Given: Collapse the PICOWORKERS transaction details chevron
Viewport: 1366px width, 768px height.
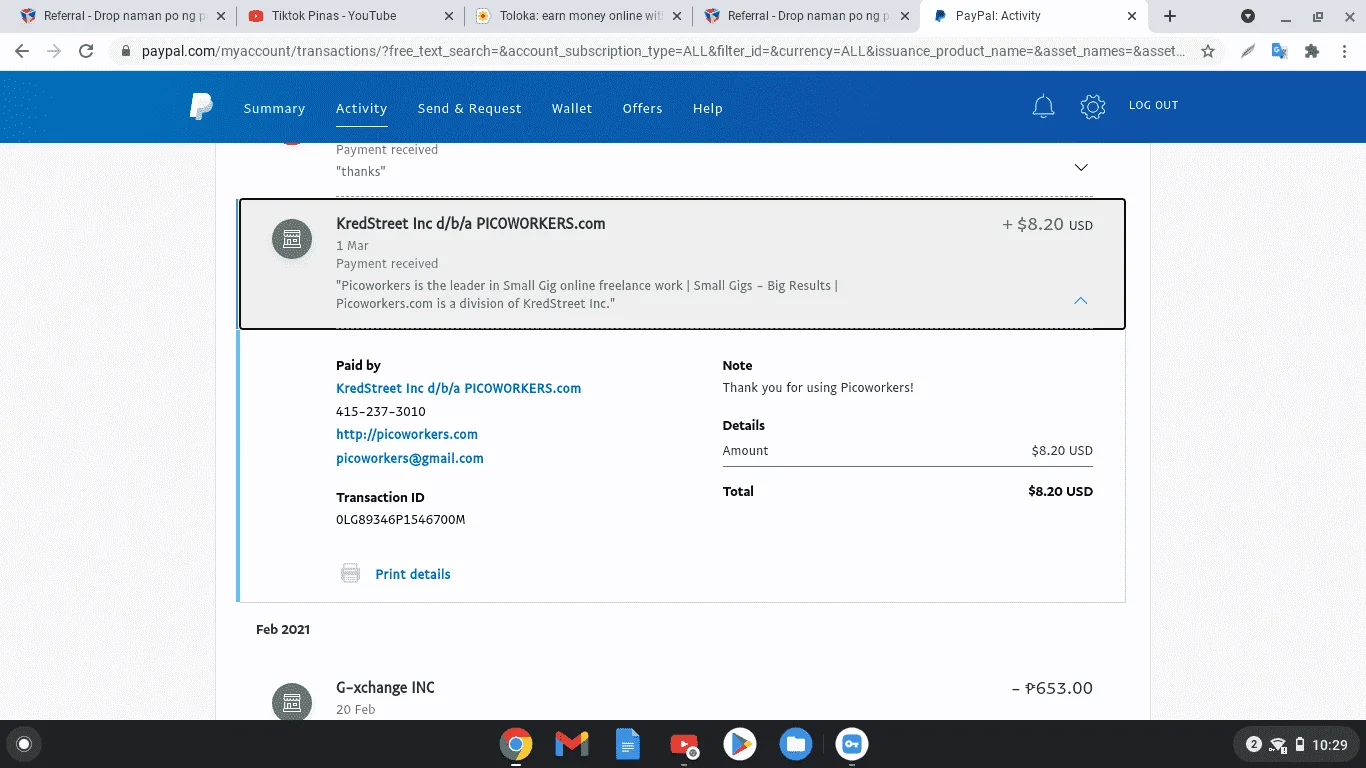Looking at the screenshot, I should [x=1080, y=300].
